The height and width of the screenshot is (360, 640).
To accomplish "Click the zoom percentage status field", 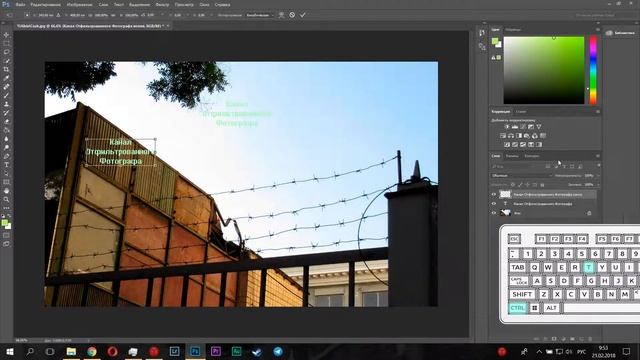I will [21, 340].
